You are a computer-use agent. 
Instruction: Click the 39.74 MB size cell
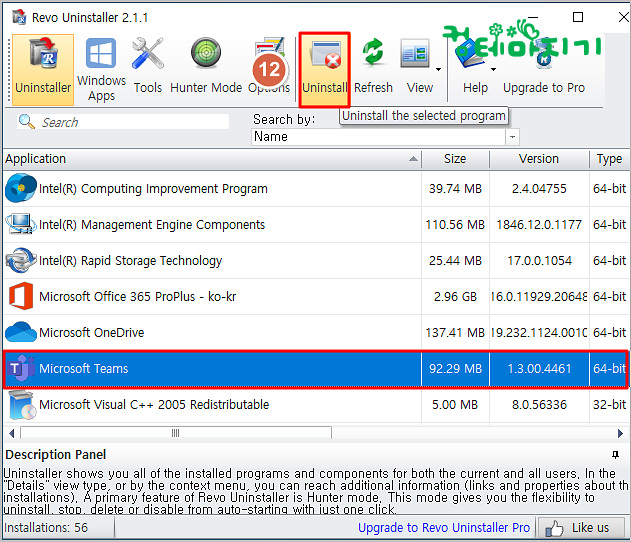point(455,189)
